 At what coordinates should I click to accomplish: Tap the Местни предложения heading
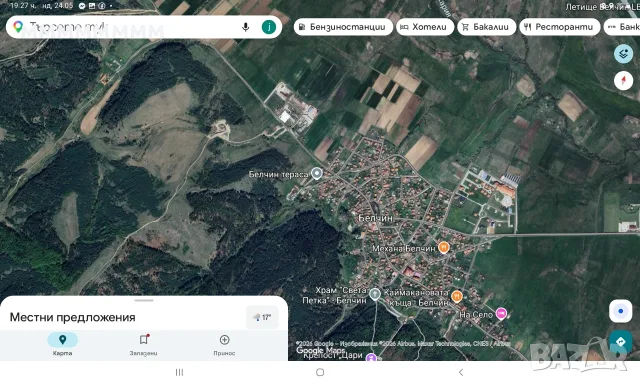pyautogui.click(x=73, y=317)
